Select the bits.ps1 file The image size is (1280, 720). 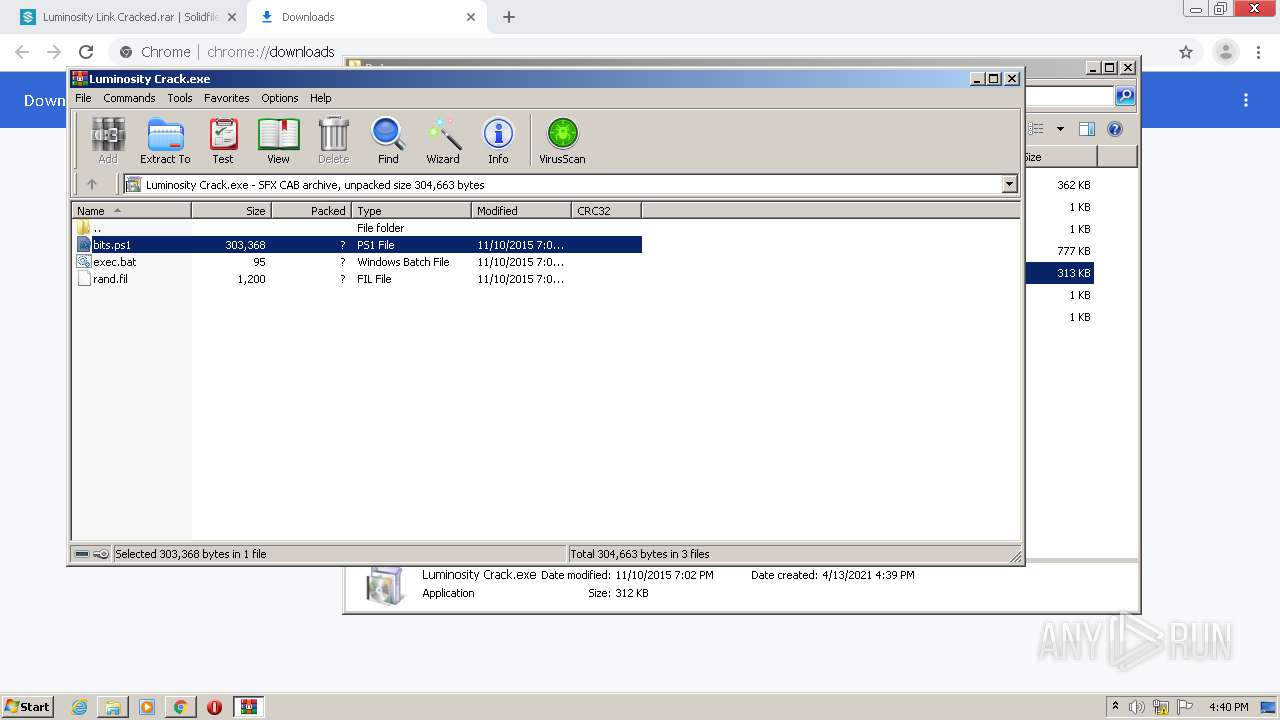point(357,245)
